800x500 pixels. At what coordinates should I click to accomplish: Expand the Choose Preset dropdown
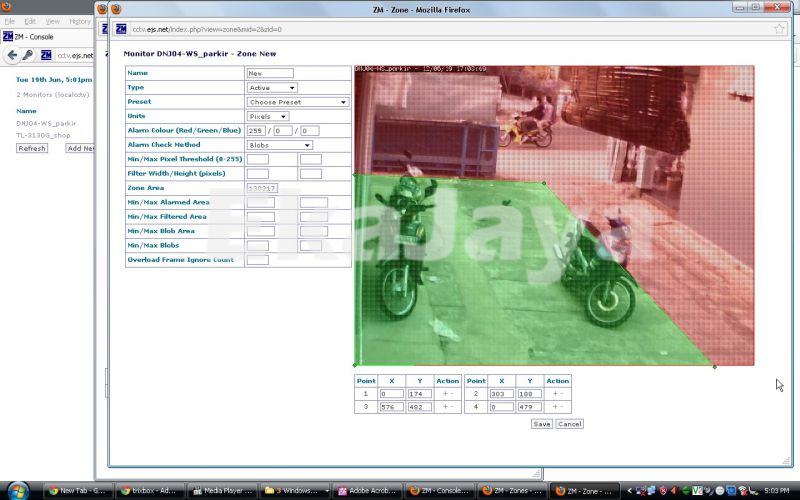pyautogui.click(x=297, y=102)
